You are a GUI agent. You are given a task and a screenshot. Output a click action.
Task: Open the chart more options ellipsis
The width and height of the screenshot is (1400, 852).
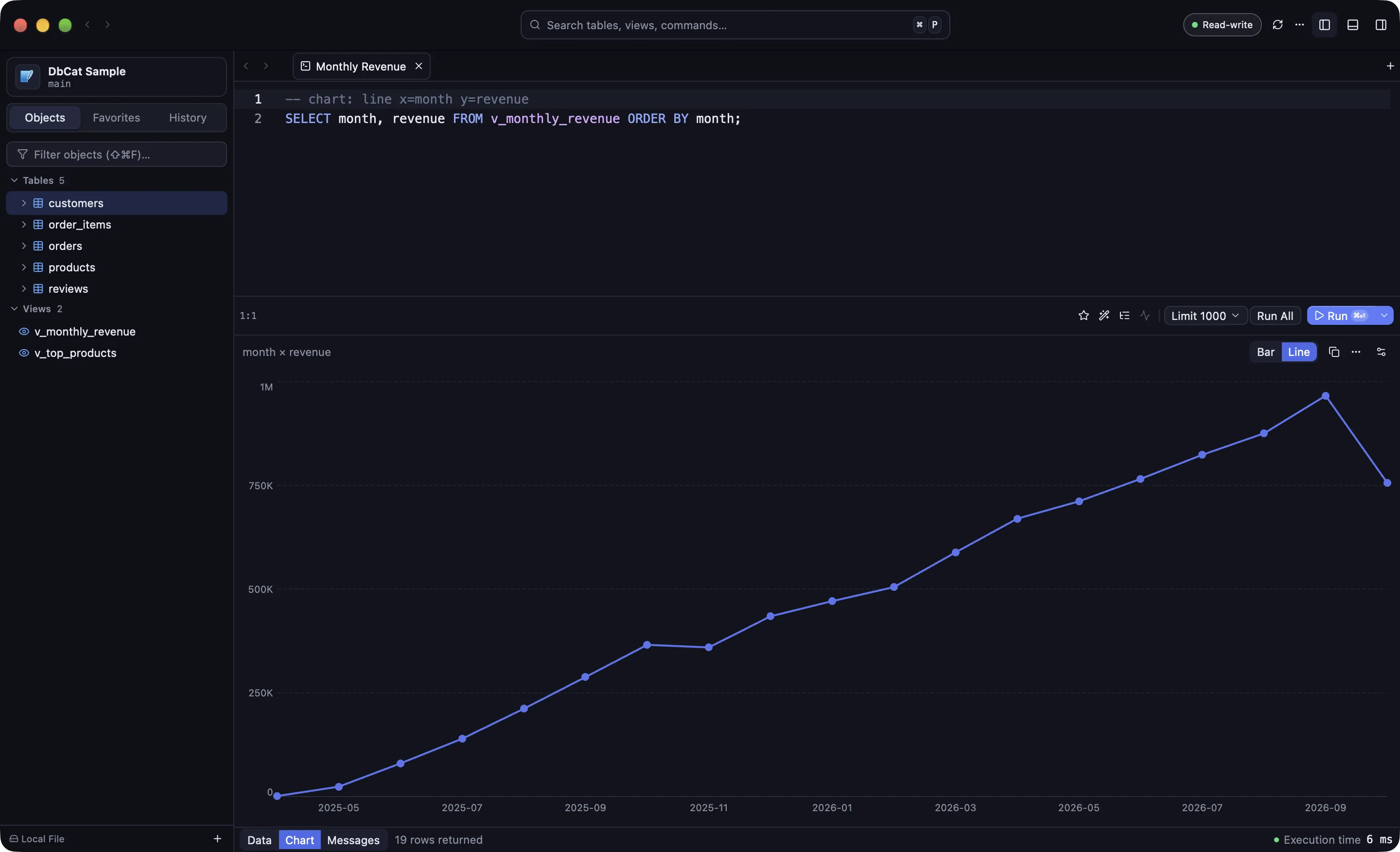(x=1356, y=352)
